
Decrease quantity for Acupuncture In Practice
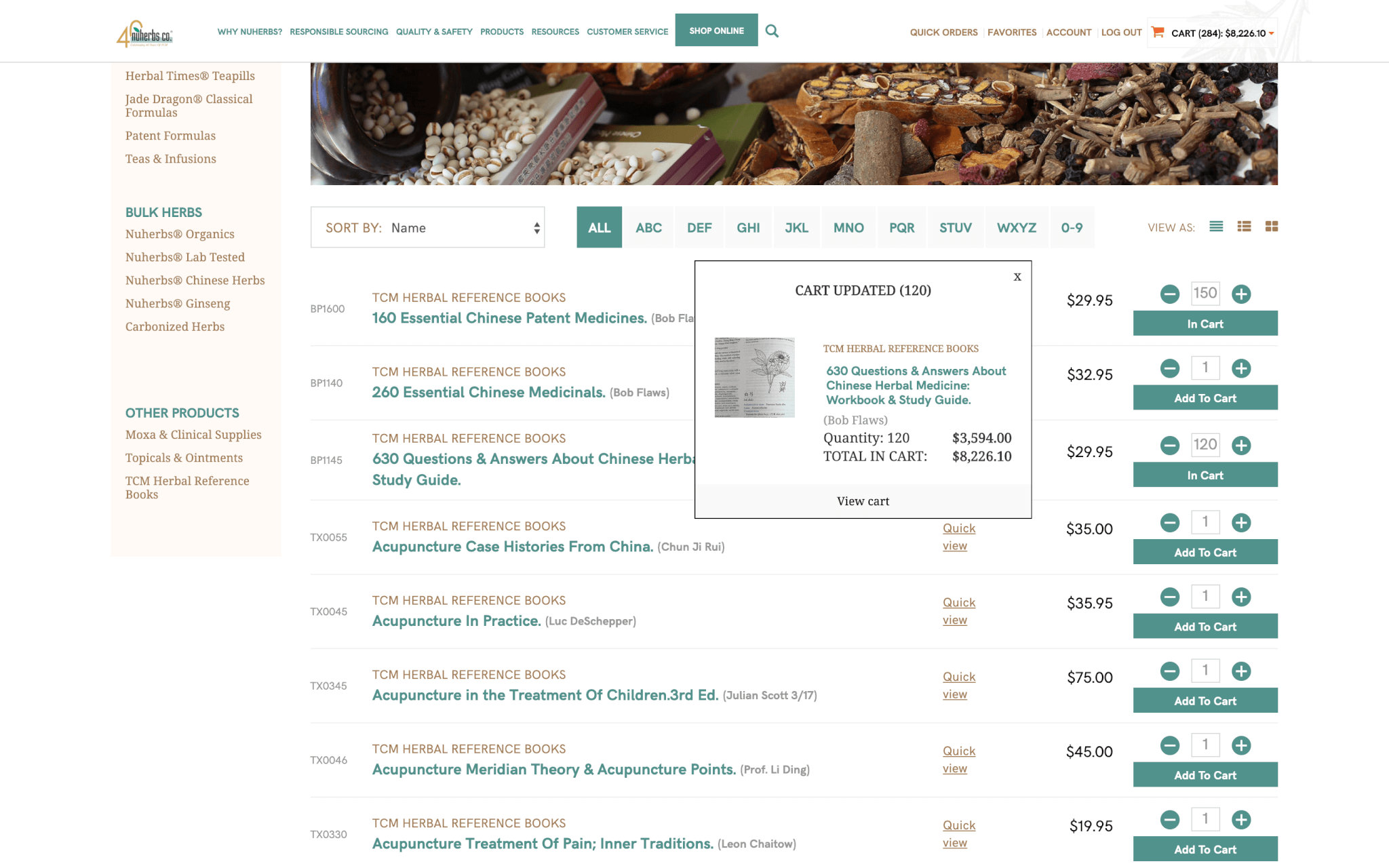(x=1170, y=597)
